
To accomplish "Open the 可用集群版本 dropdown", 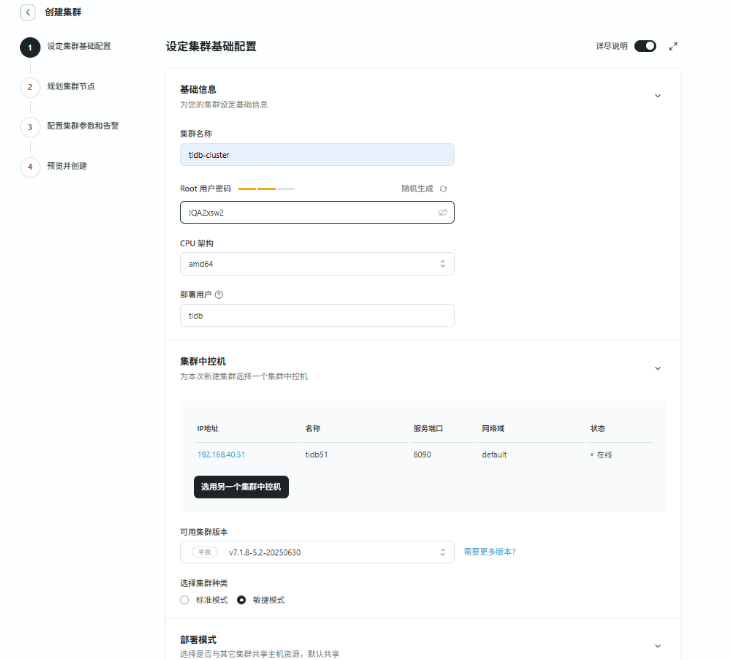I will 316,552.
